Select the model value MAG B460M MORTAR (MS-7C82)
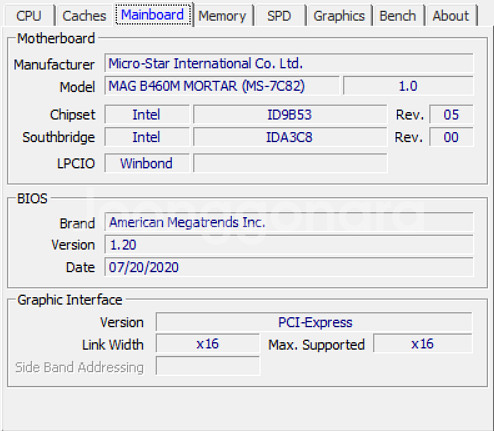The height and width of the screenshot is (431, 494). (x=222, y=86)
